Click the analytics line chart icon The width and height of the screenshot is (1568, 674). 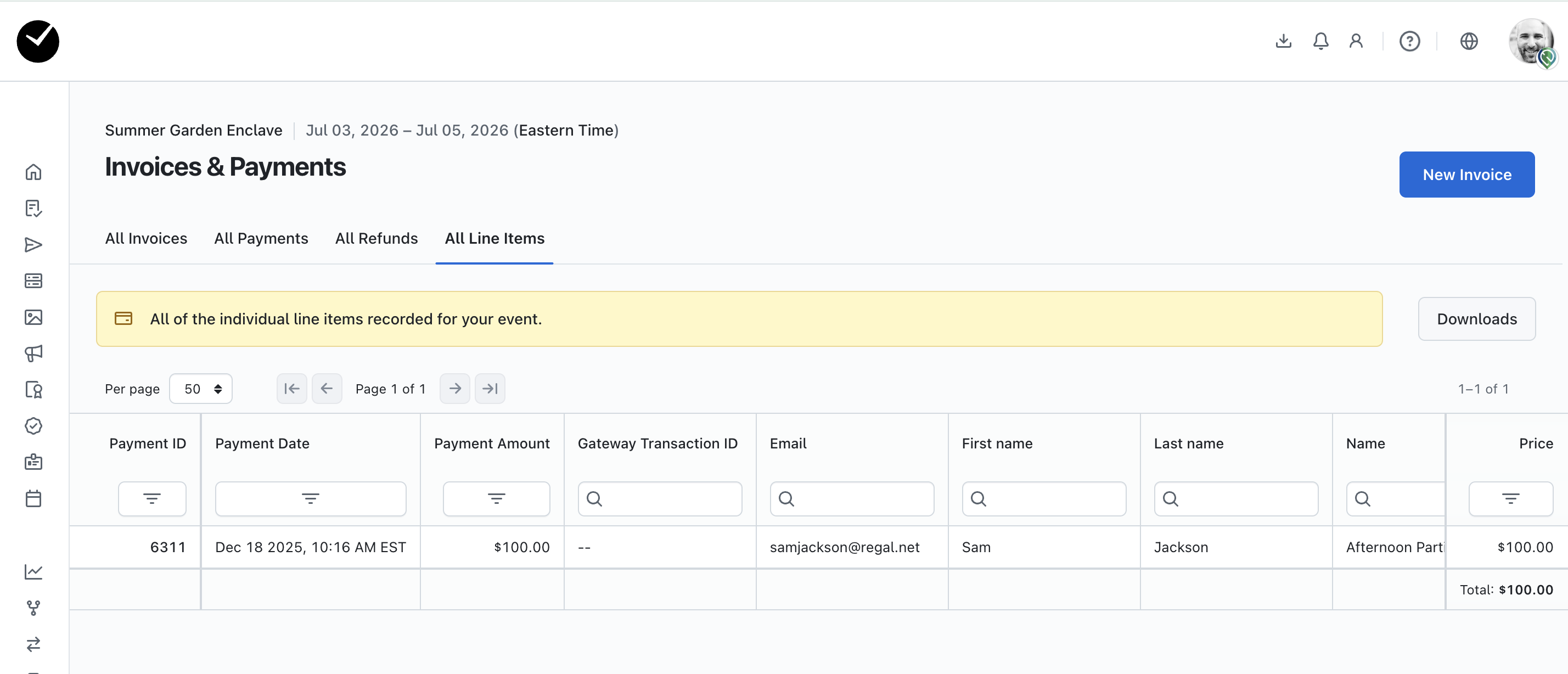point(33,571)
